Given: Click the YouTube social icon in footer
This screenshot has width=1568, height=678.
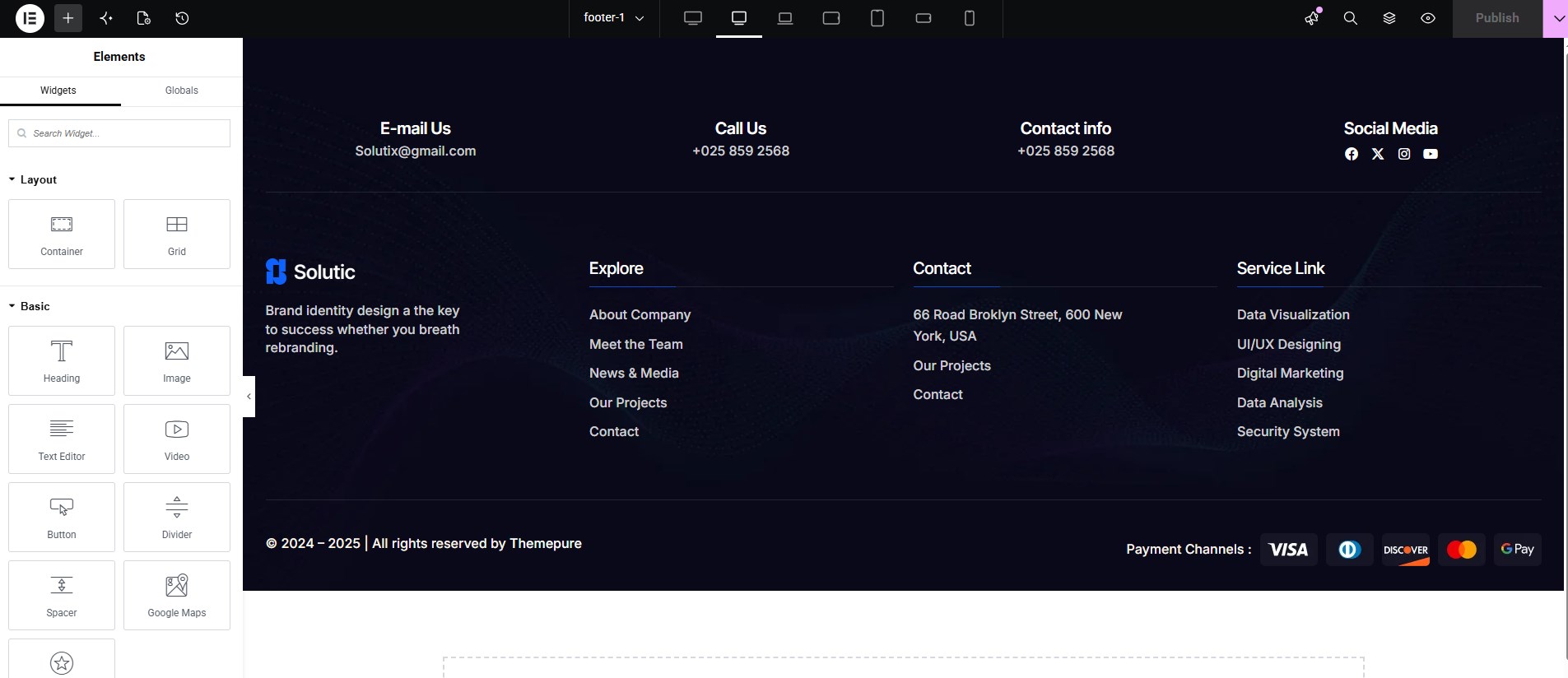Looking at the screenshot, I should (x=1431, y=154).
